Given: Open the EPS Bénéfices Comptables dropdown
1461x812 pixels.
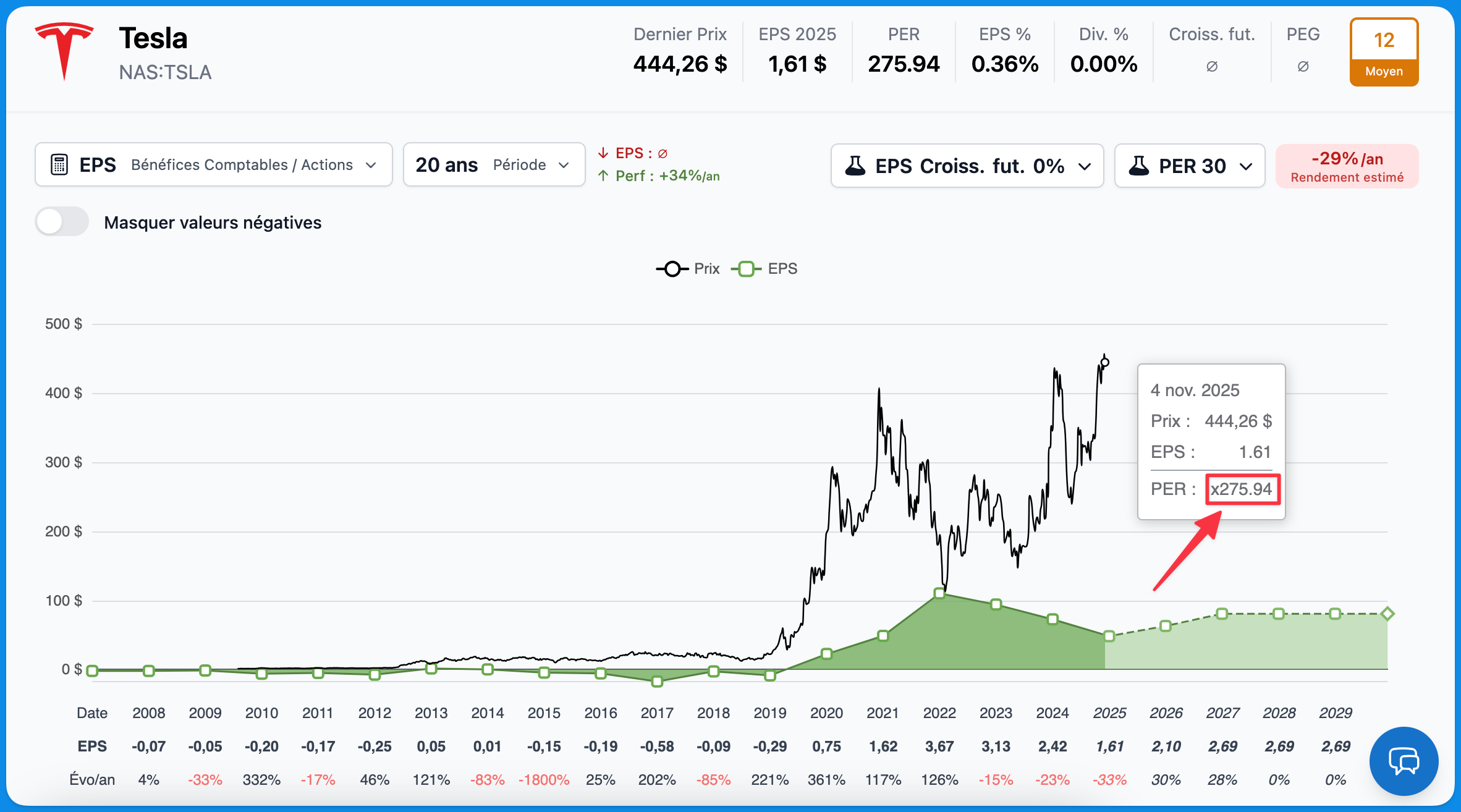Looking at the screenshot, I should (214, 165).
